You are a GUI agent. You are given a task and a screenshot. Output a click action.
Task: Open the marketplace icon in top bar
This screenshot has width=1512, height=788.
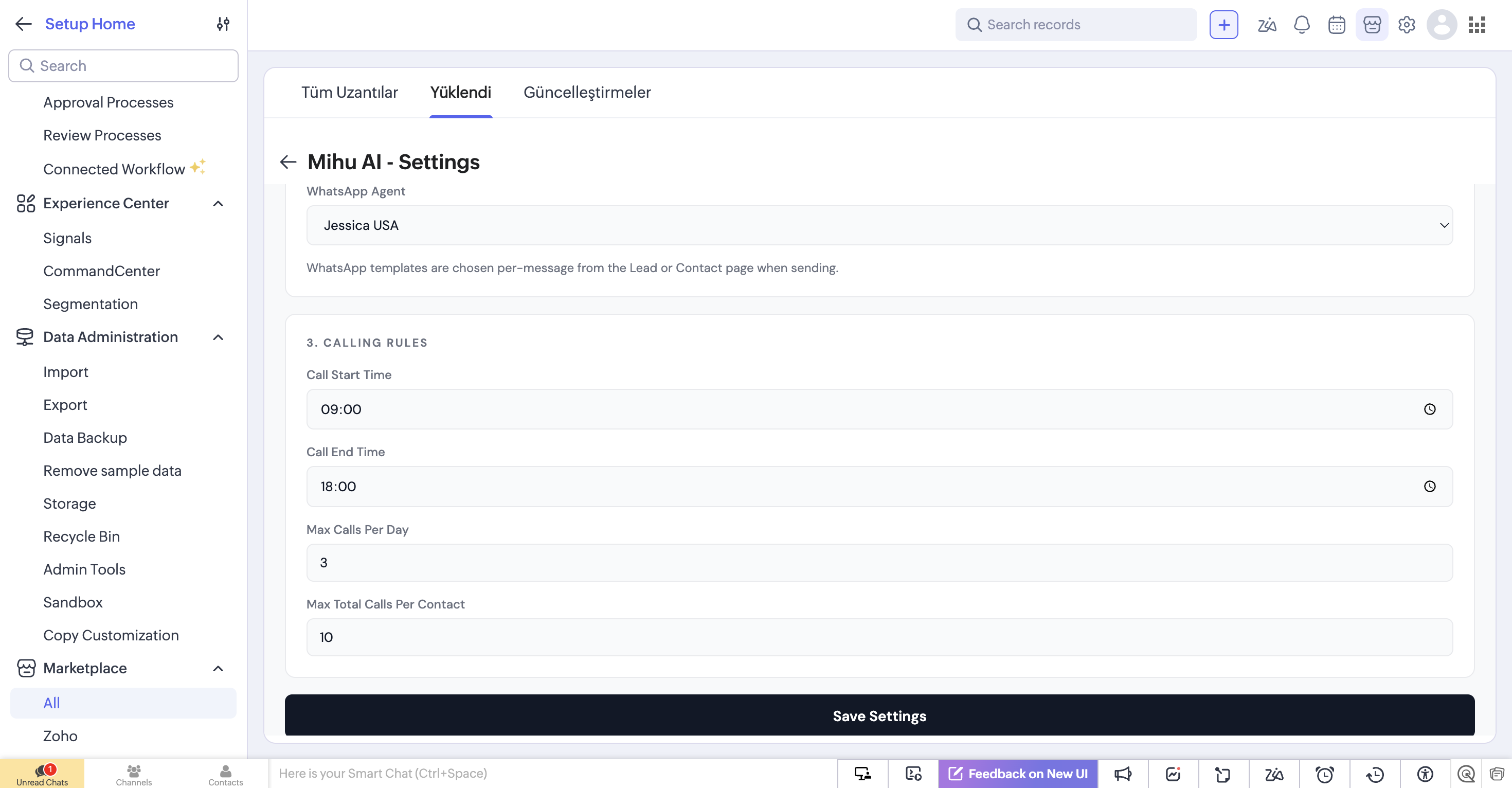click(1372, 25)
